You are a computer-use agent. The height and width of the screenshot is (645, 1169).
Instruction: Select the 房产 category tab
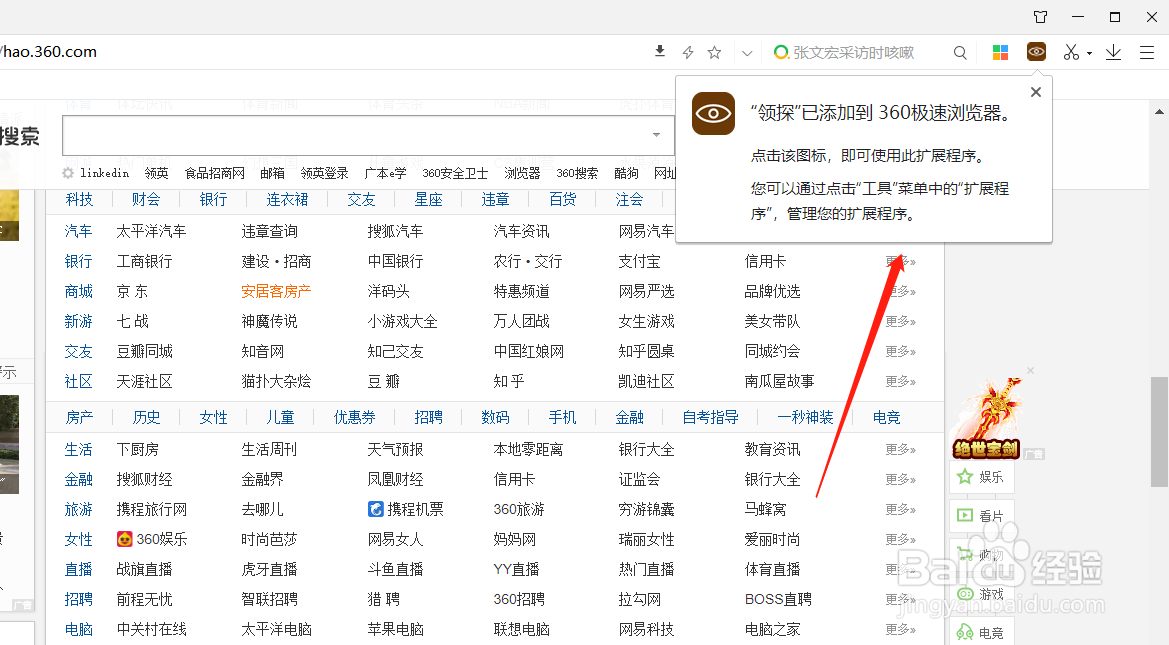[x=79, y=417]
